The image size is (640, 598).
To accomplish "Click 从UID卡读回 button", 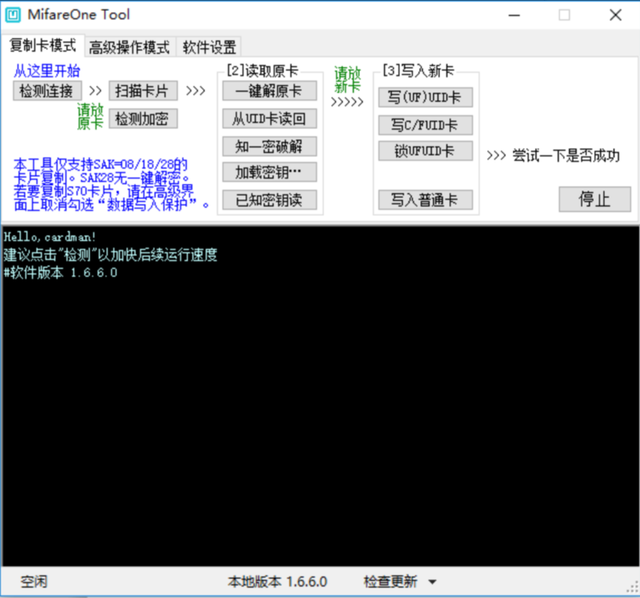I will tap(269, 119).
